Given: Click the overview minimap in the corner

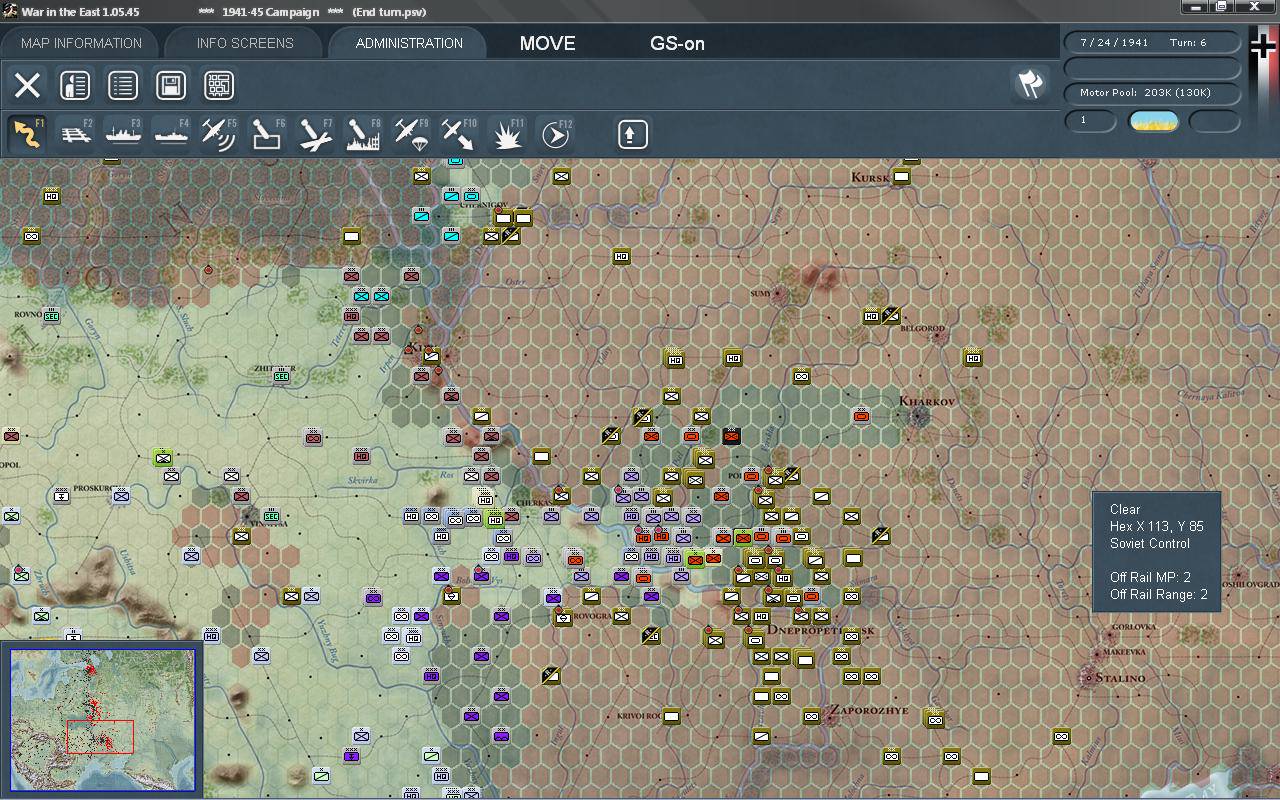Looking at the screenshot, I should pos(102,718).
